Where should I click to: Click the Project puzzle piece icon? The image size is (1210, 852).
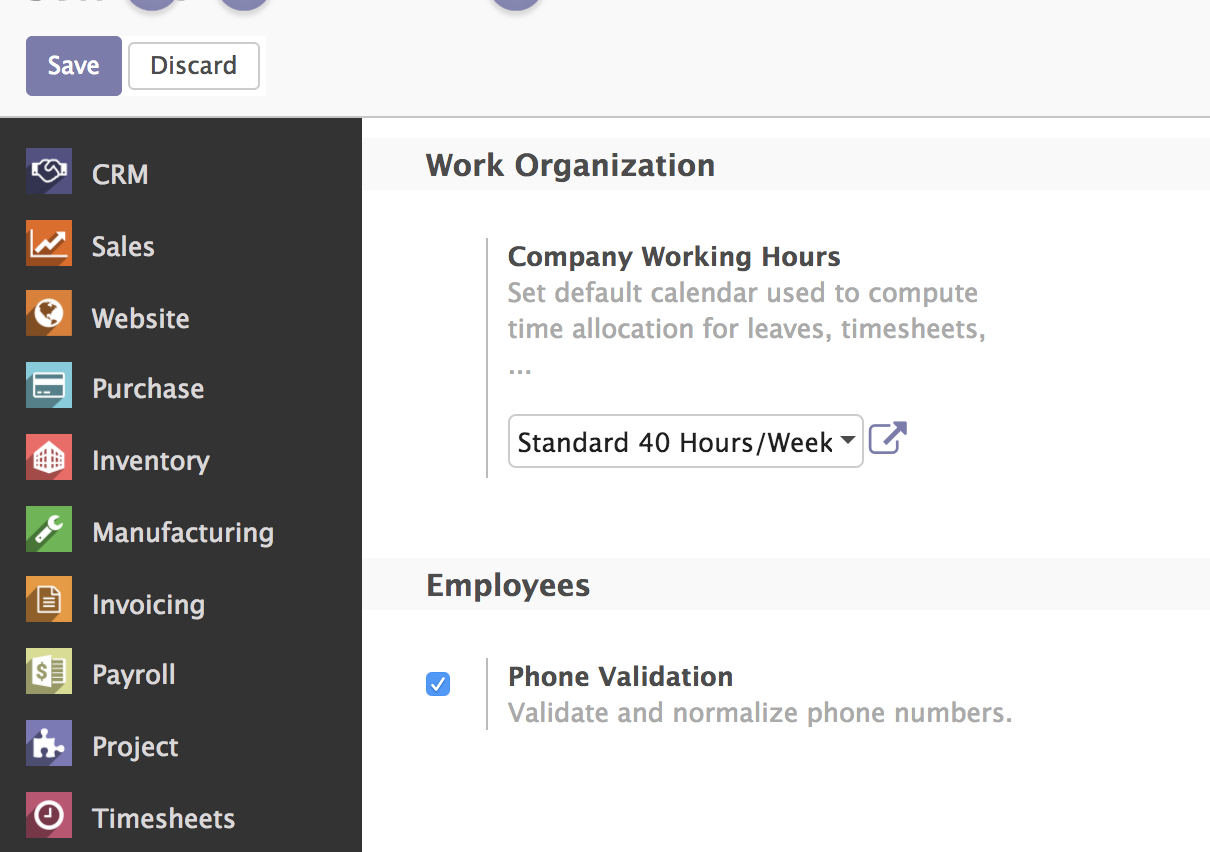[x=49, y=744]
